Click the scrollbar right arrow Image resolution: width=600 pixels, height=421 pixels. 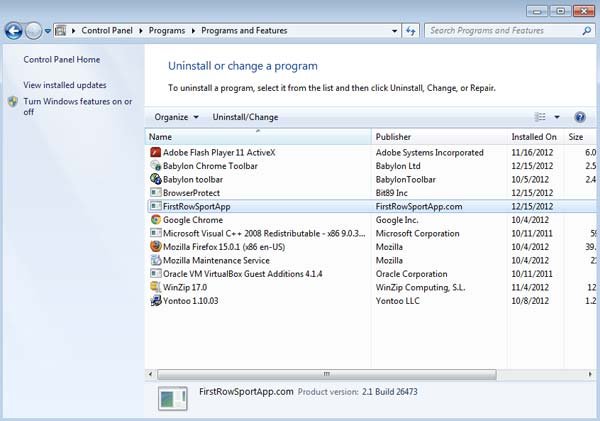[x=590, y=374]
